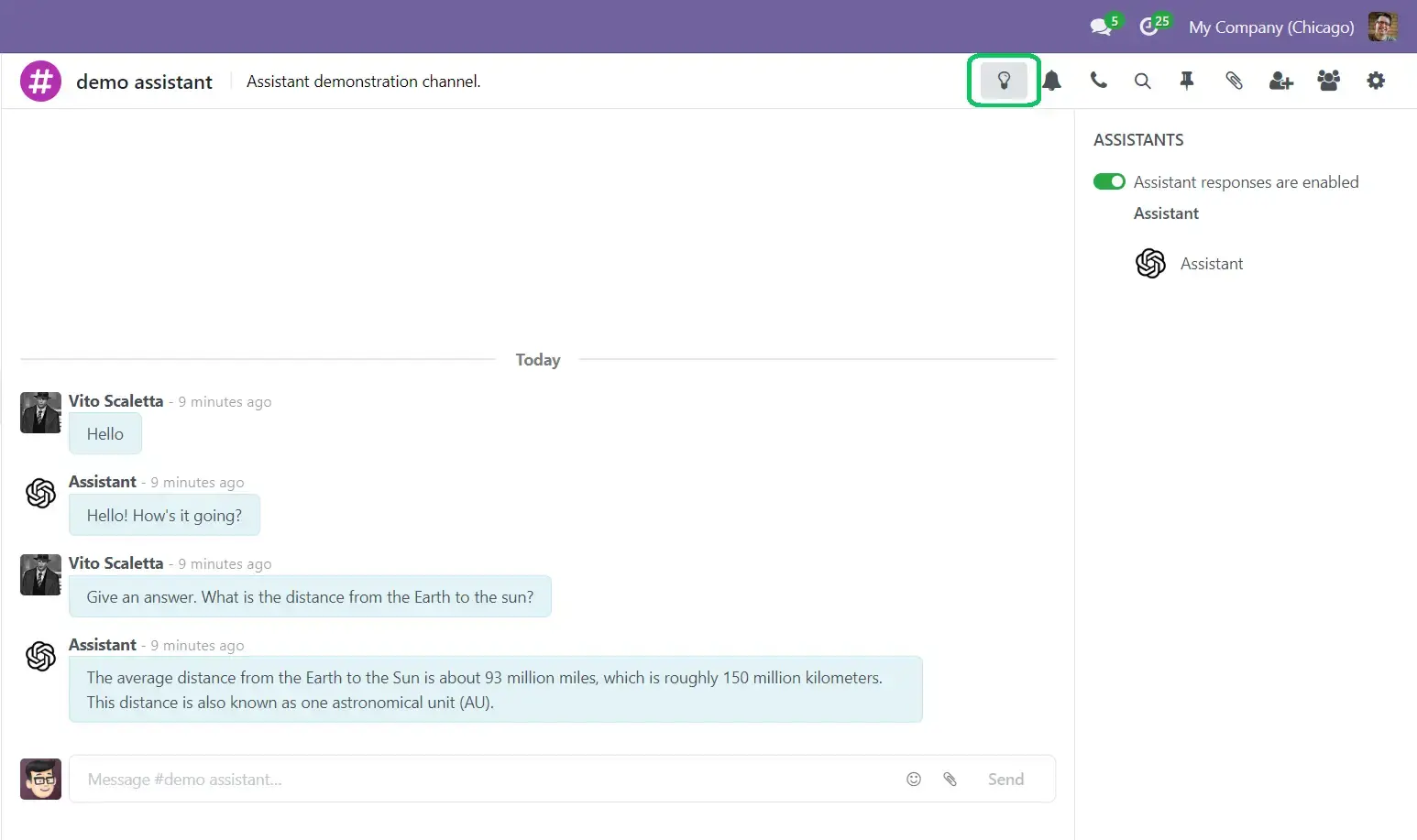Attach file using composer paperclip
The height and width of the screenshot is (840, 1417).
point(950,779)
